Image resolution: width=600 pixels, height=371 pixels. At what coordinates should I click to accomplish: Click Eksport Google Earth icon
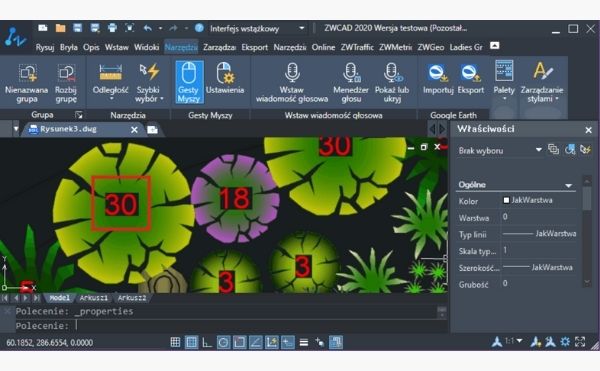(x=470, y=79)
